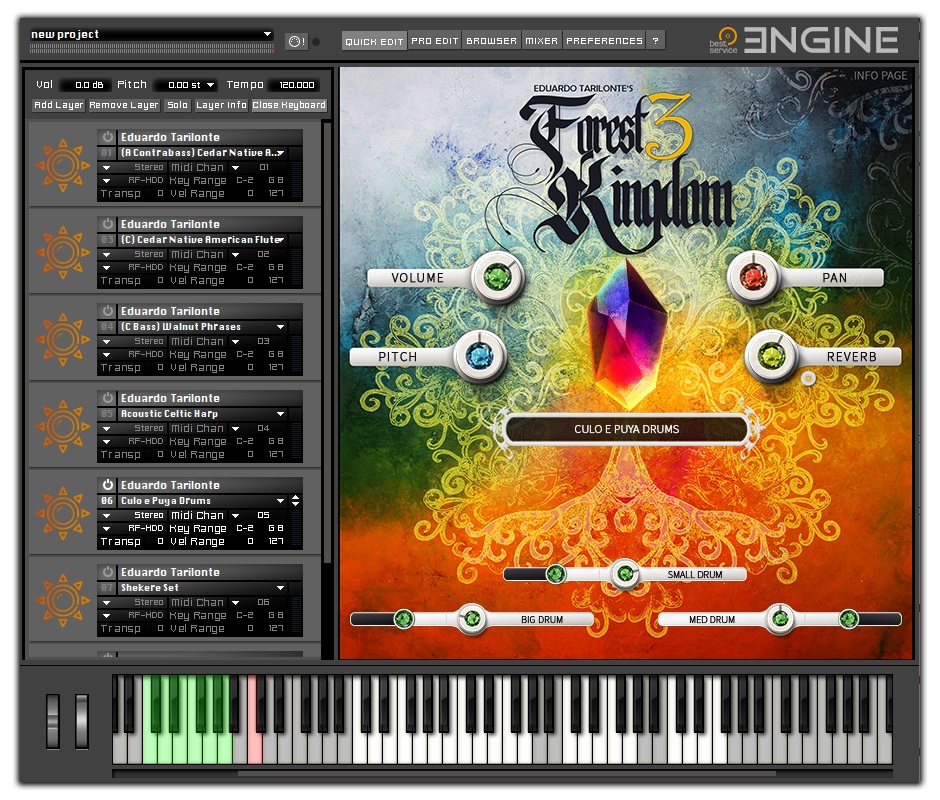The width and height of the screenshot is (940, 800).
Task: Click Layer Info button
Action: tap(221, 105)
